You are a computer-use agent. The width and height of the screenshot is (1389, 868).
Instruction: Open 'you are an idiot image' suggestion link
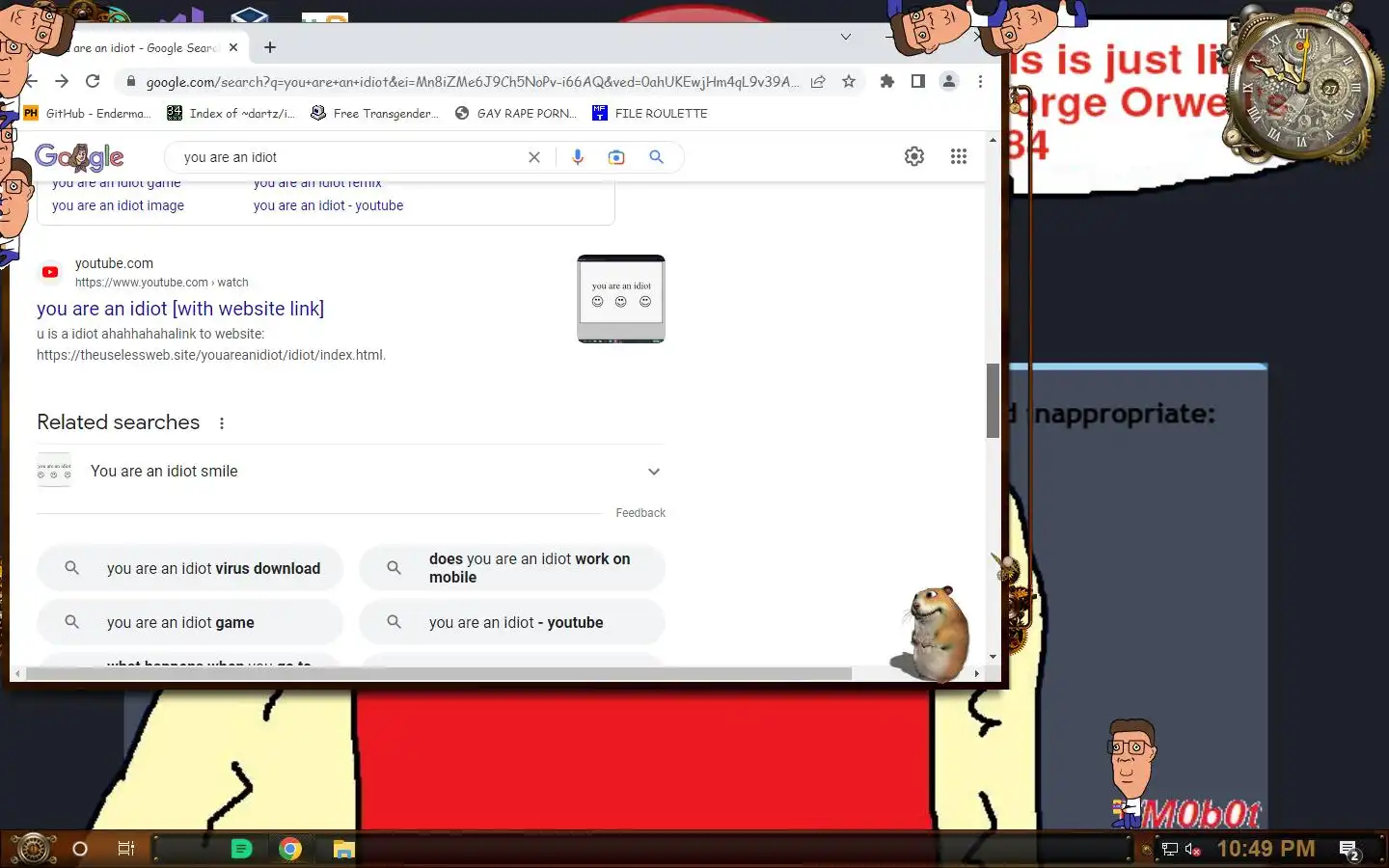pyautogui.click(x=118, y=205)
